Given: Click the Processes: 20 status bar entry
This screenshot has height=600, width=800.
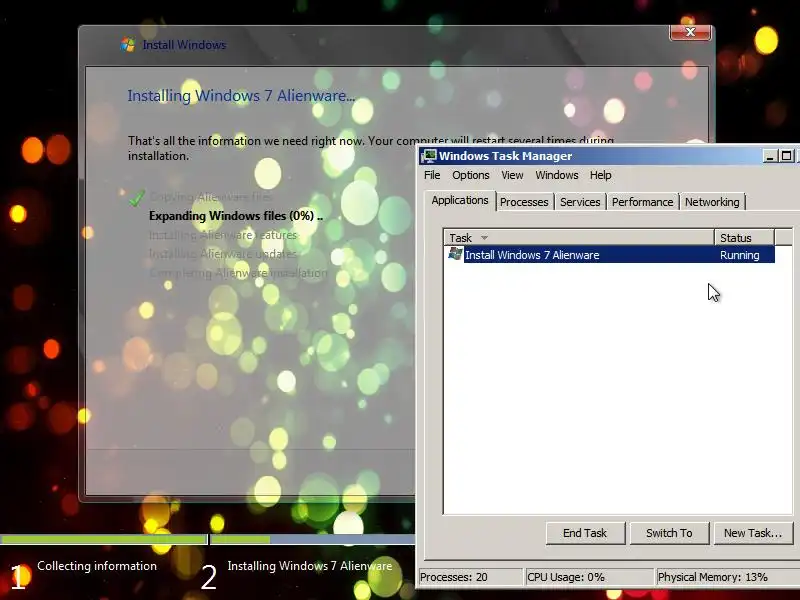Looking at the screenshot, I should (x=470, y=577).
